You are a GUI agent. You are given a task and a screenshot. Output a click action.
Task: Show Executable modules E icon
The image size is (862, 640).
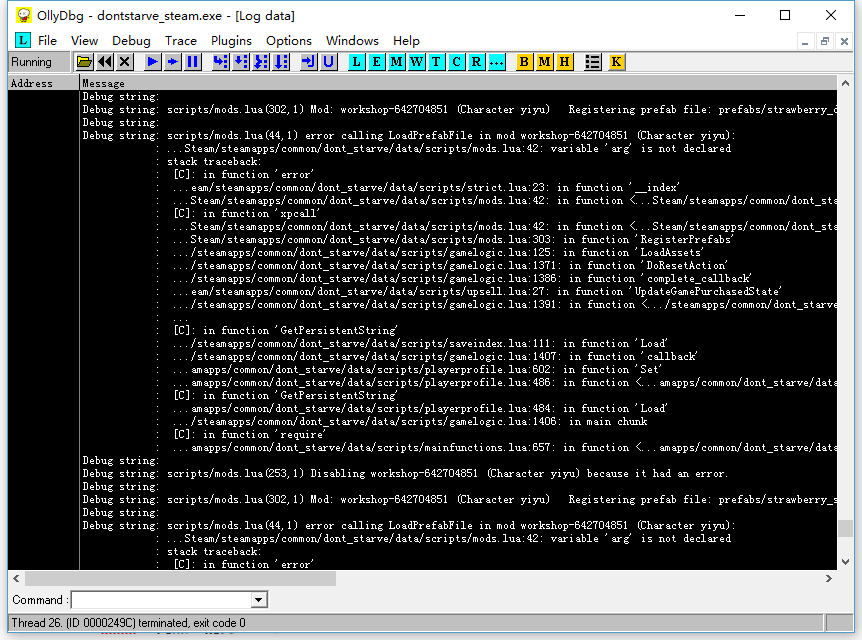[x=377, y=62]
